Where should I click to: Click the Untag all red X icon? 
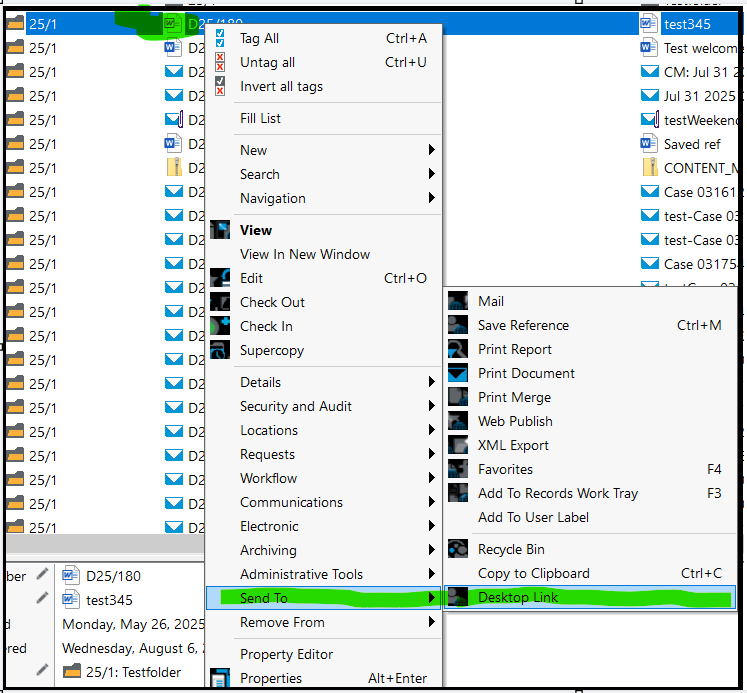point(220,62)
